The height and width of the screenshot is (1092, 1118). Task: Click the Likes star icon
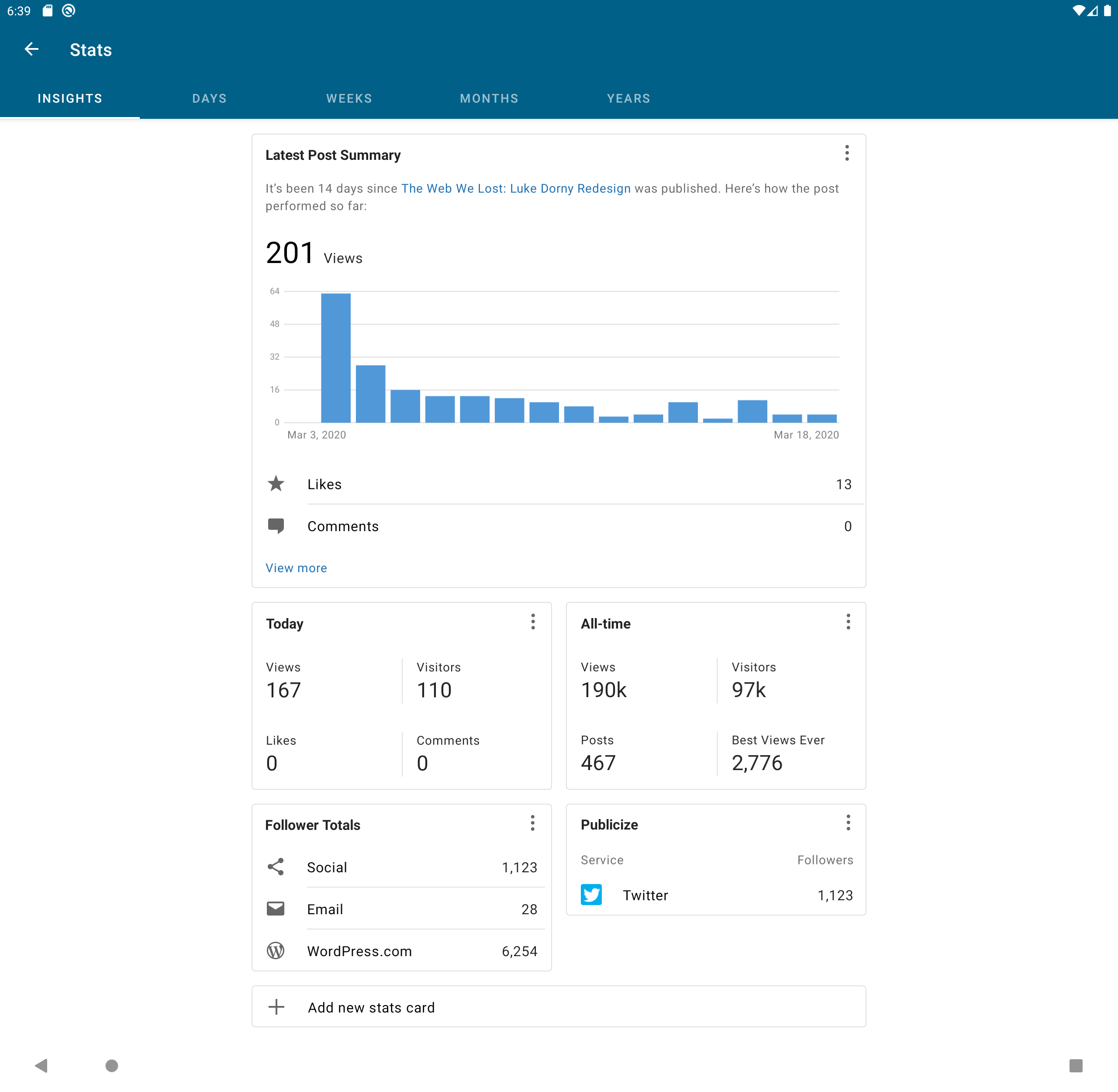click(276, 484)
